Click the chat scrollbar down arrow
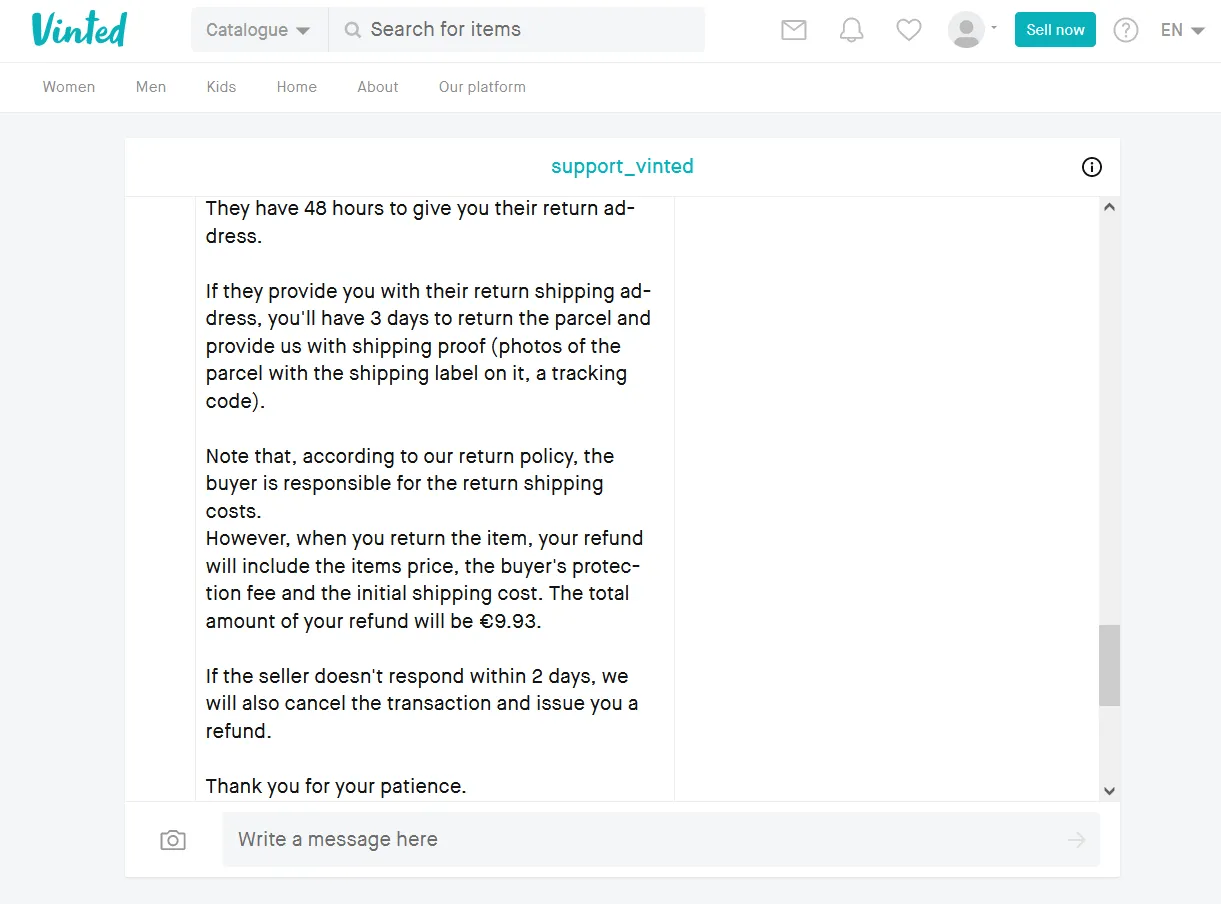This screenshot has width=1221, height=904. point(1109,791)
